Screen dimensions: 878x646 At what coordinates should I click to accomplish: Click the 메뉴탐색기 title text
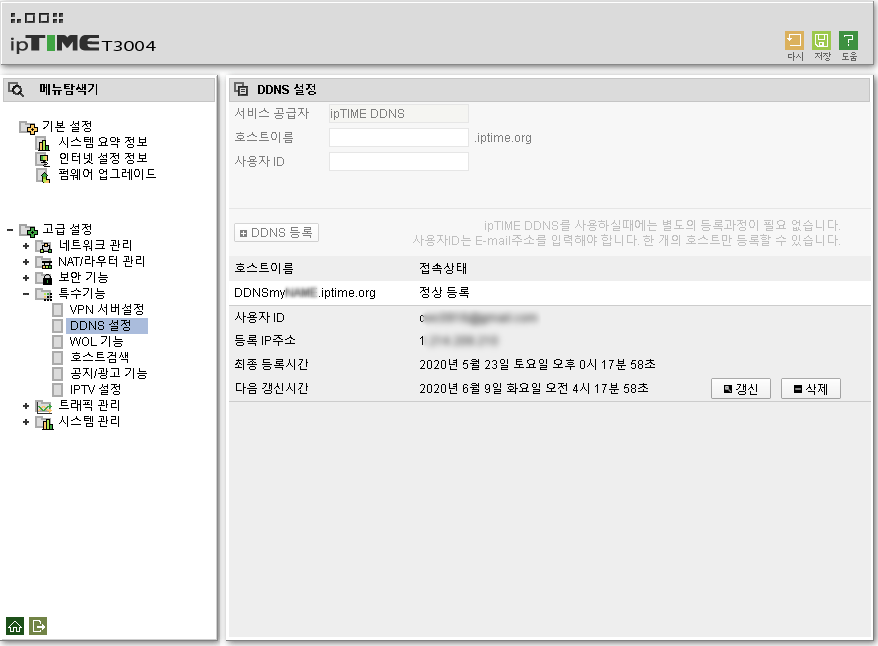[x=68, y=90]
